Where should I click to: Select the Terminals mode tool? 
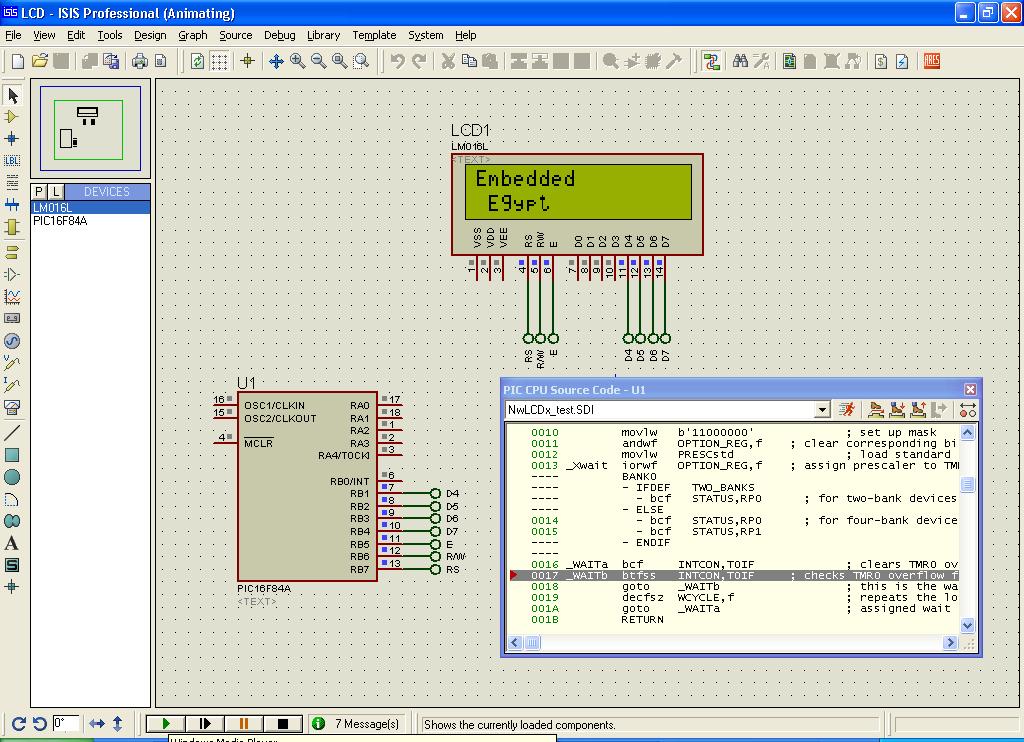tap(12, 252)
